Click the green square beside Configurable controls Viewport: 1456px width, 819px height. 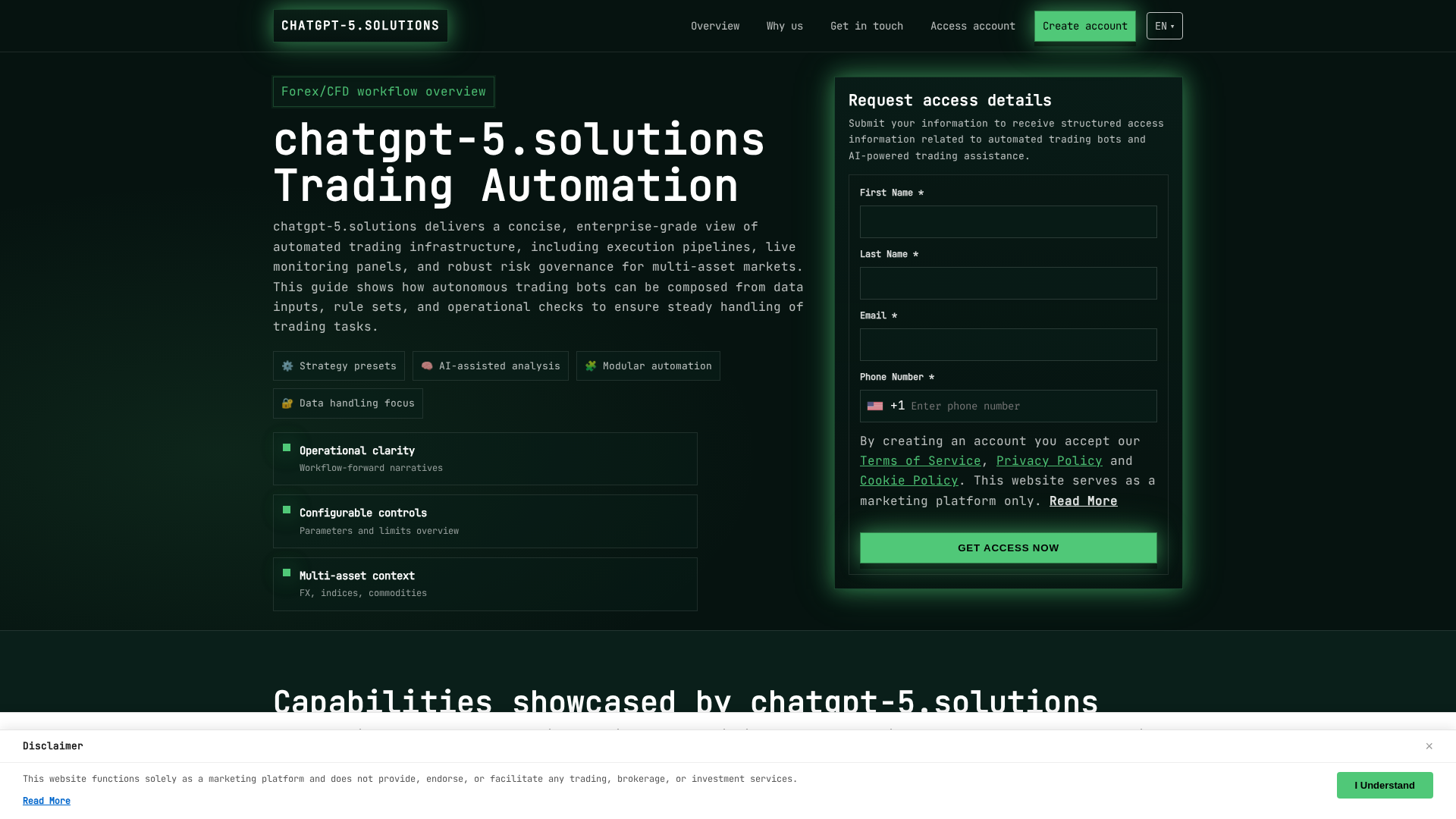click(287, 510)
